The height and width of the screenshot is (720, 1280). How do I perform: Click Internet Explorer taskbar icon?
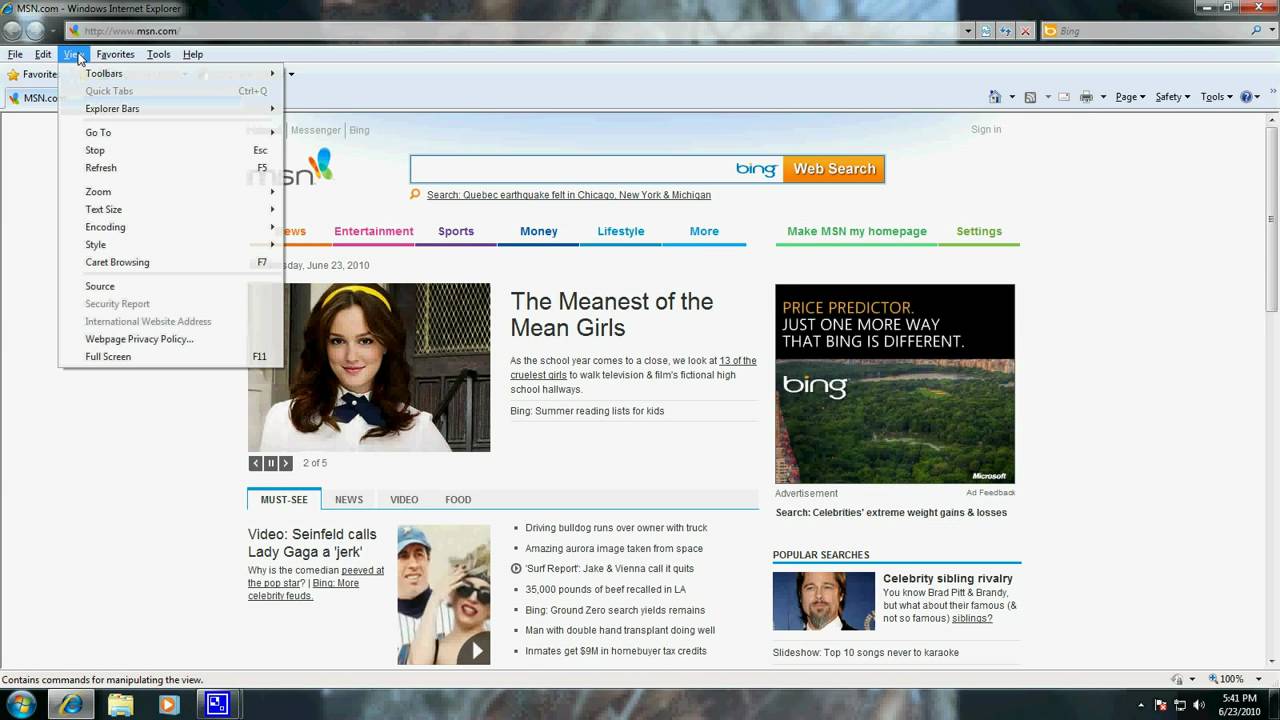[71, 704]
